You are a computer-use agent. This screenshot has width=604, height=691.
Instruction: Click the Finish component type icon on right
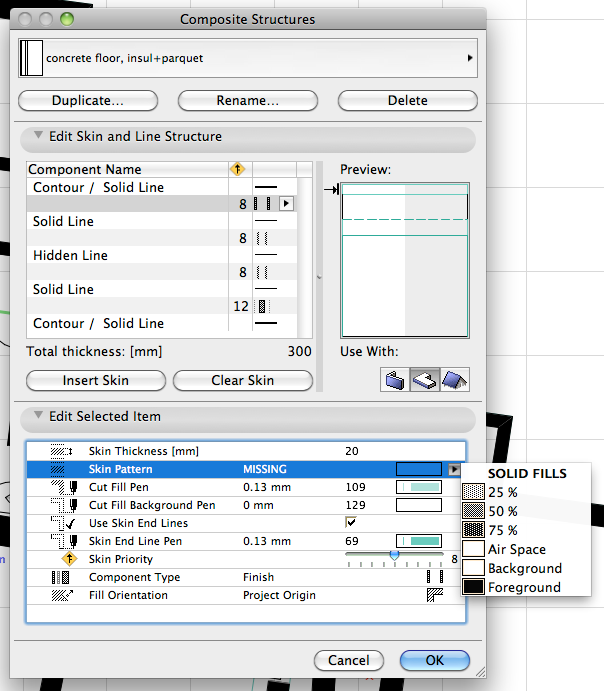(x=435, y=577)
